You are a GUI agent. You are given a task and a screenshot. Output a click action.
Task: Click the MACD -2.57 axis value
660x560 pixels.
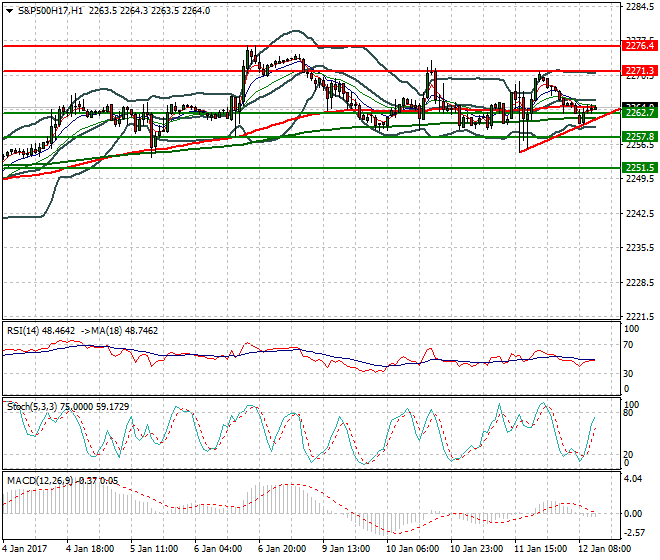pyautogui.click(x=634, y=533)
